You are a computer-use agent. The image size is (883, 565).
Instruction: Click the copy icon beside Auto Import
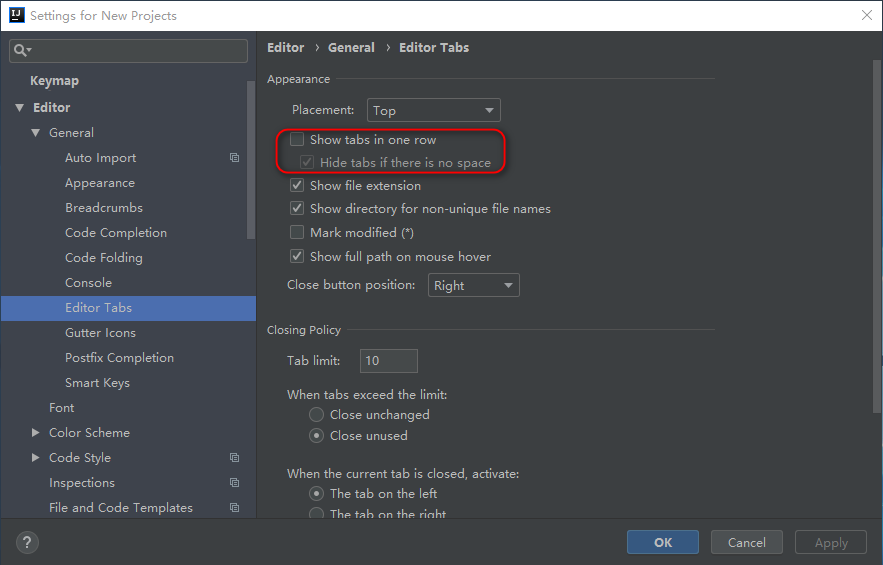[235, 158]
